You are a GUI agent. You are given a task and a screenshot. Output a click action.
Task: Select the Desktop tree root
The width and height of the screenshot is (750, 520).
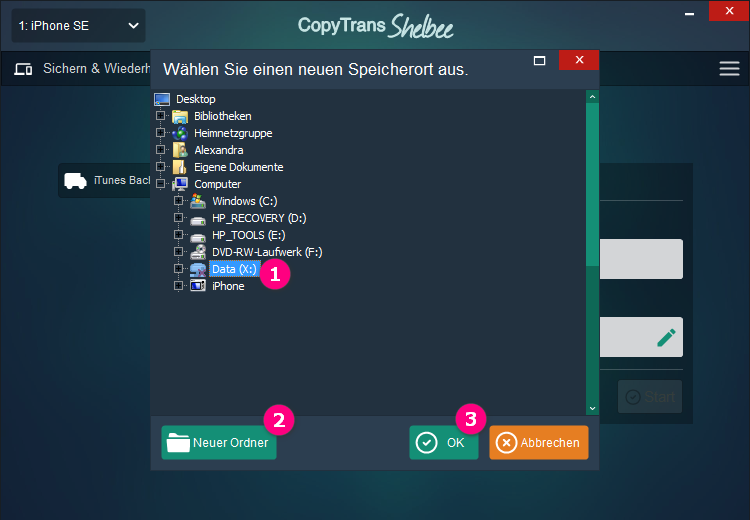[196, 99]
